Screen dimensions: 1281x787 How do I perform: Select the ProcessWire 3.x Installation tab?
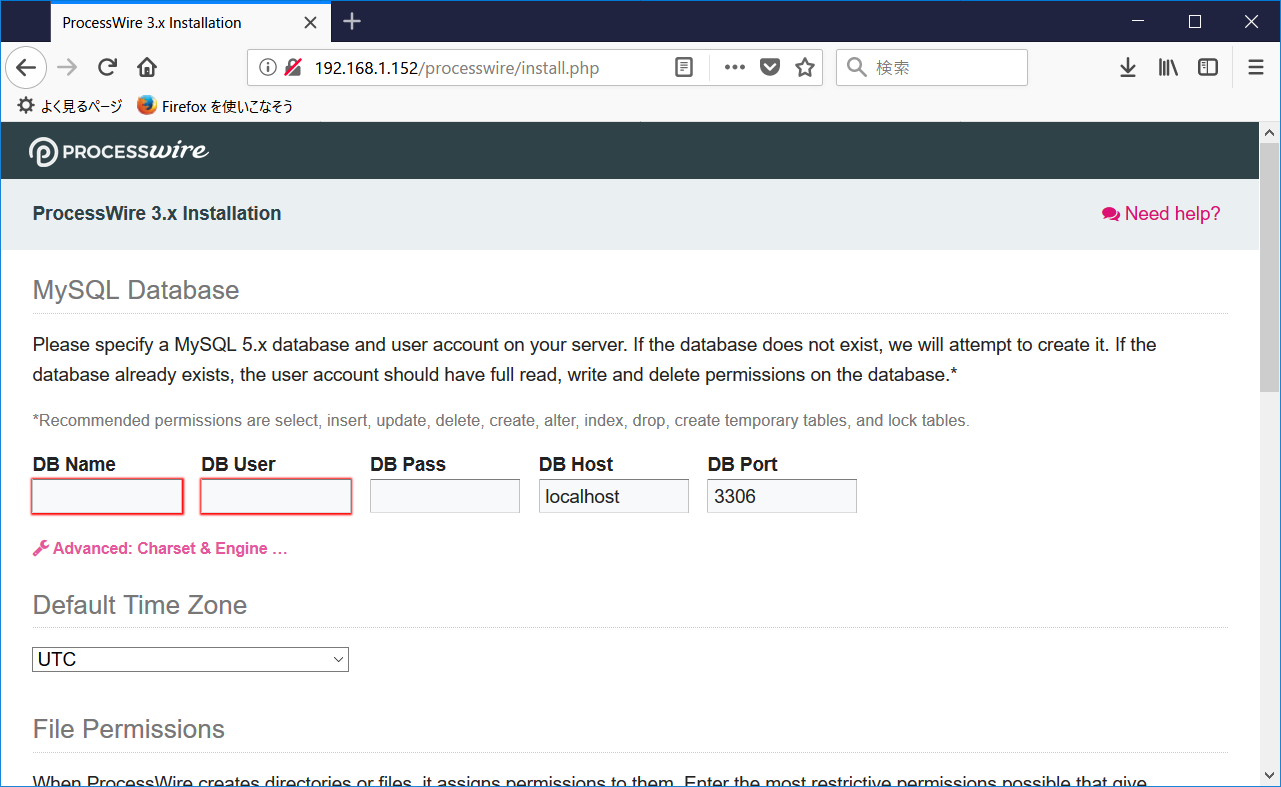point(150,22)
